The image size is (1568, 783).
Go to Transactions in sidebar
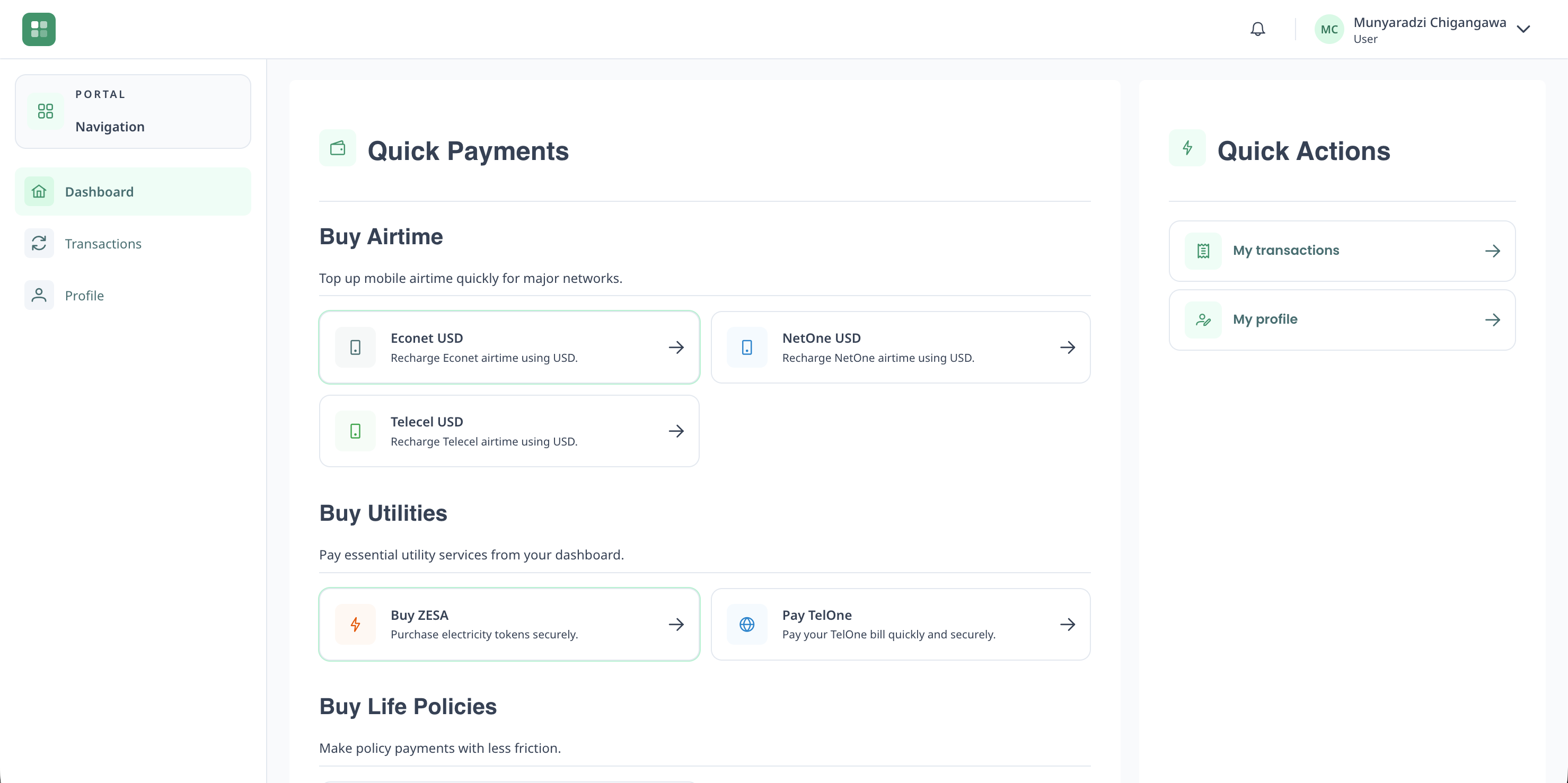tap(133, 243)
